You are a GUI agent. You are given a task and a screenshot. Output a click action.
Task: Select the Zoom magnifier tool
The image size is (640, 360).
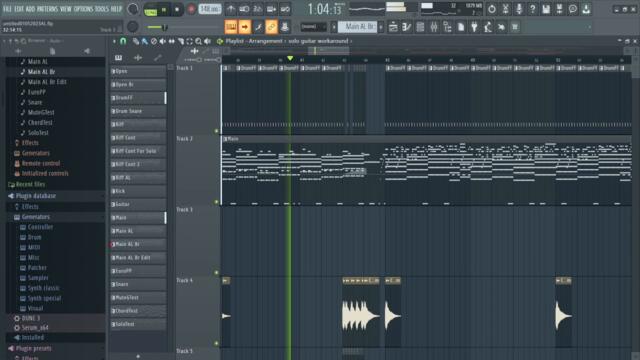[198, 41]
